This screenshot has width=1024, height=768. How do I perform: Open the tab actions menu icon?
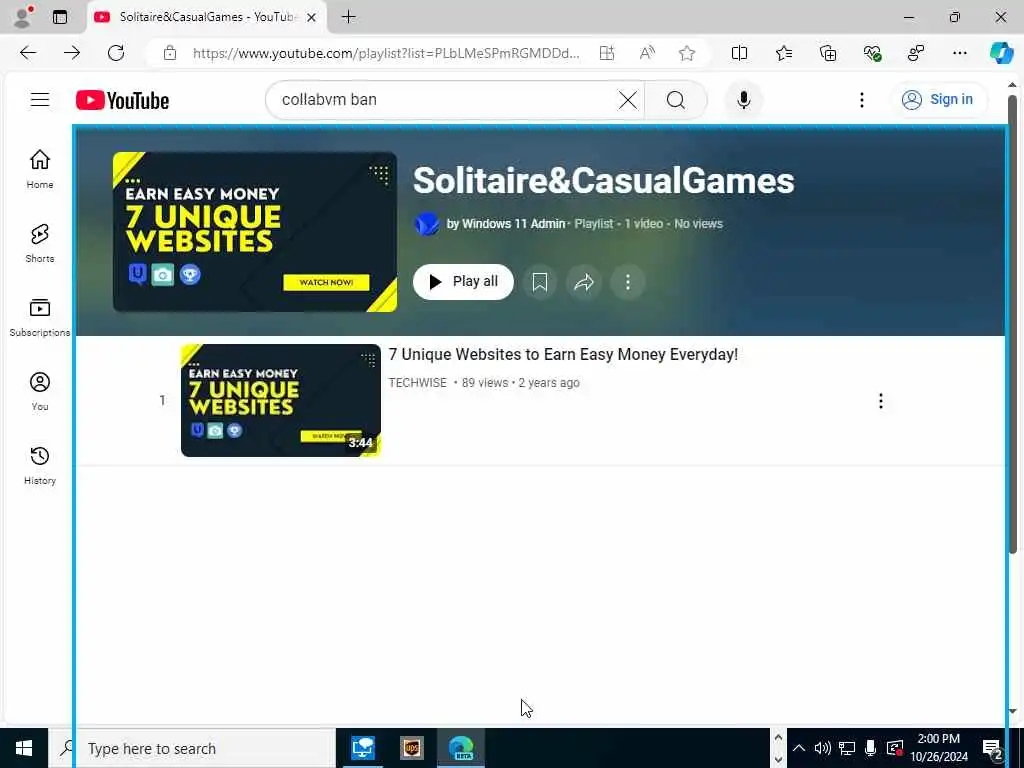tap(60, 17)
